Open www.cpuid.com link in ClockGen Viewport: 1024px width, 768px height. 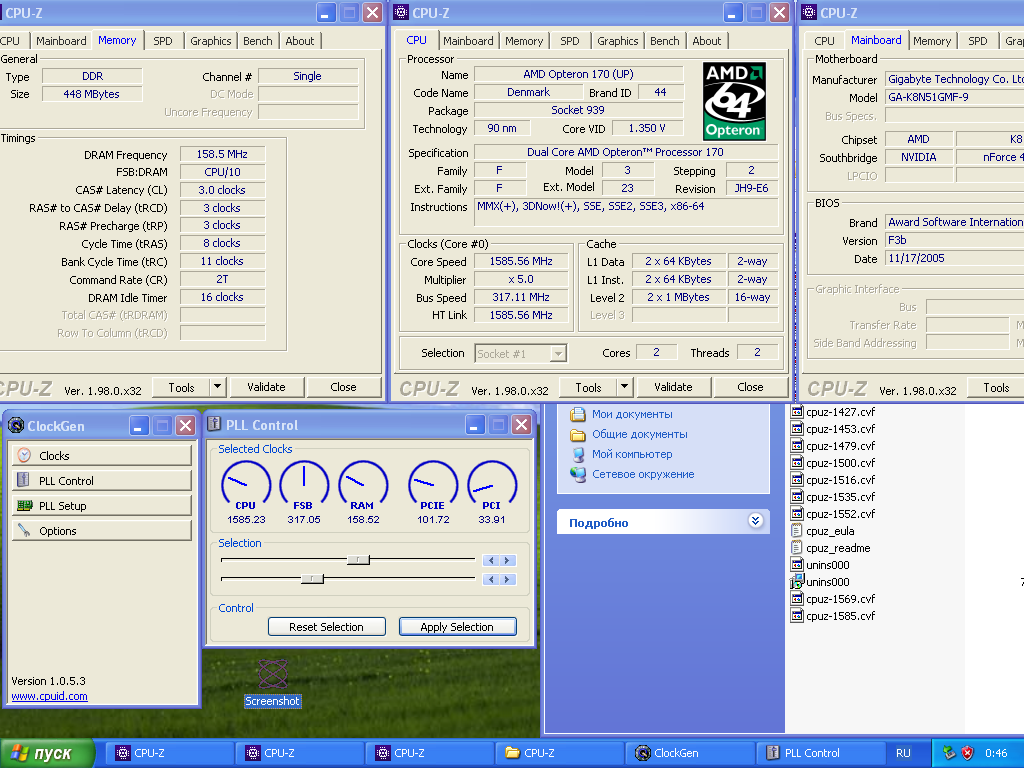click(x=49, y=696)
